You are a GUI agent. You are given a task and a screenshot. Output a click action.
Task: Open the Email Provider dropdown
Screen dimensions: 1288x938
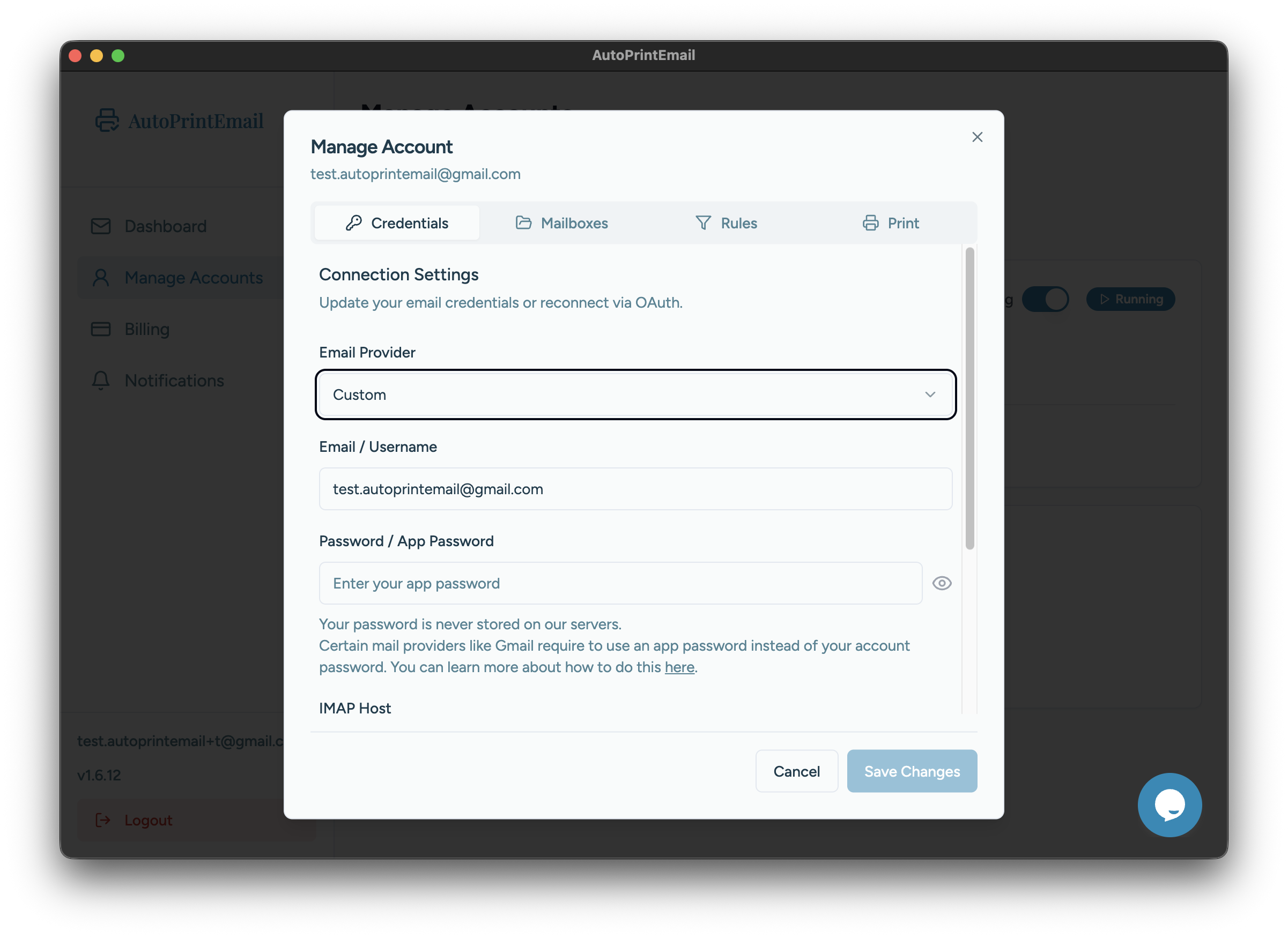(x=636, y=394)
